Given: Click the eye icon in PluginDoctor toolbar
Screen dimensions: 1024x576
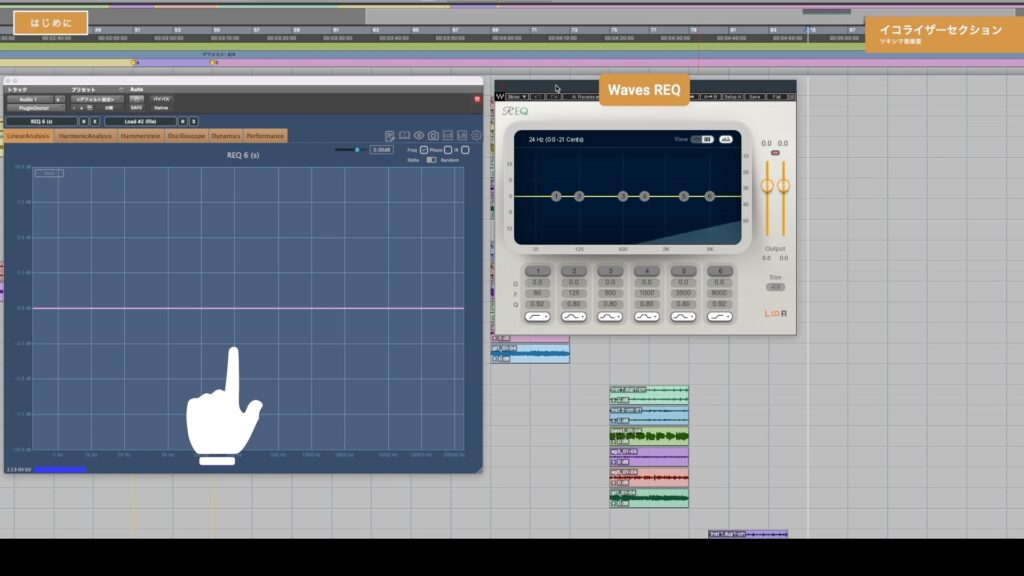Looking at the screenshot, I should 419,136.
